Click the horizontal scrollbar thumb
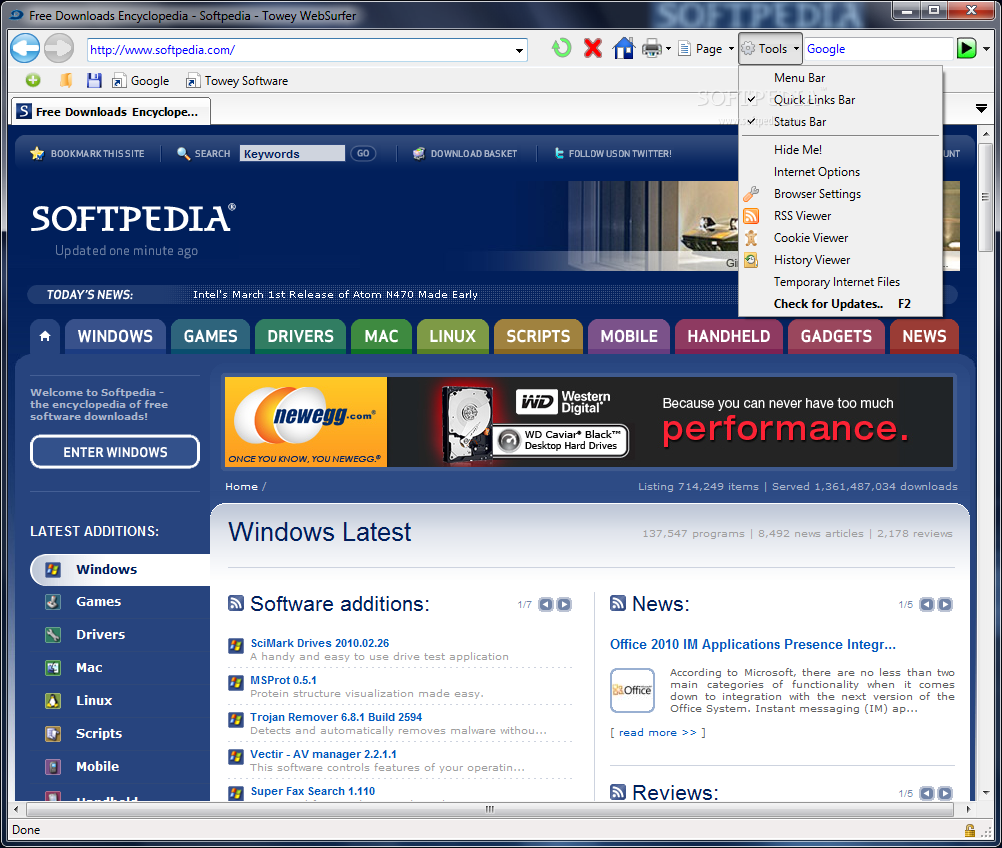Viewport: 1002px width, 848px height. pos(489,809)
